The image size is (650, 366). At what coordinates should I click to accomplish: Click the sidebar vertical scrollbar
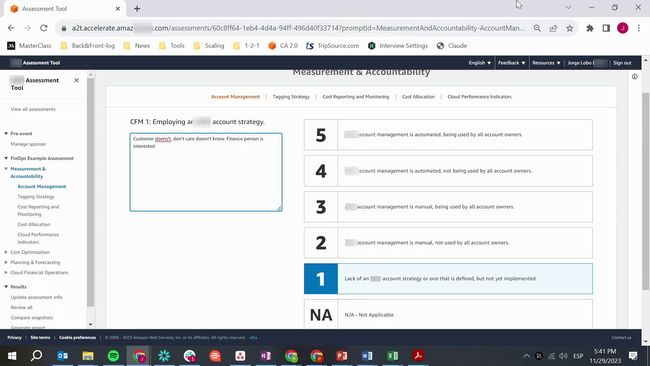click(x=90, y=193)
